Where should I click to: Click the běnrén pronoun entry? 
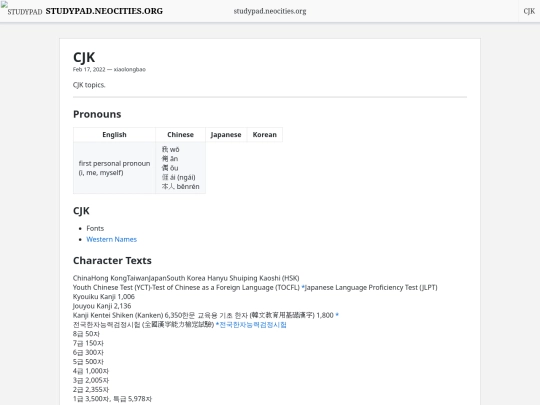click(x=180, y=186)
